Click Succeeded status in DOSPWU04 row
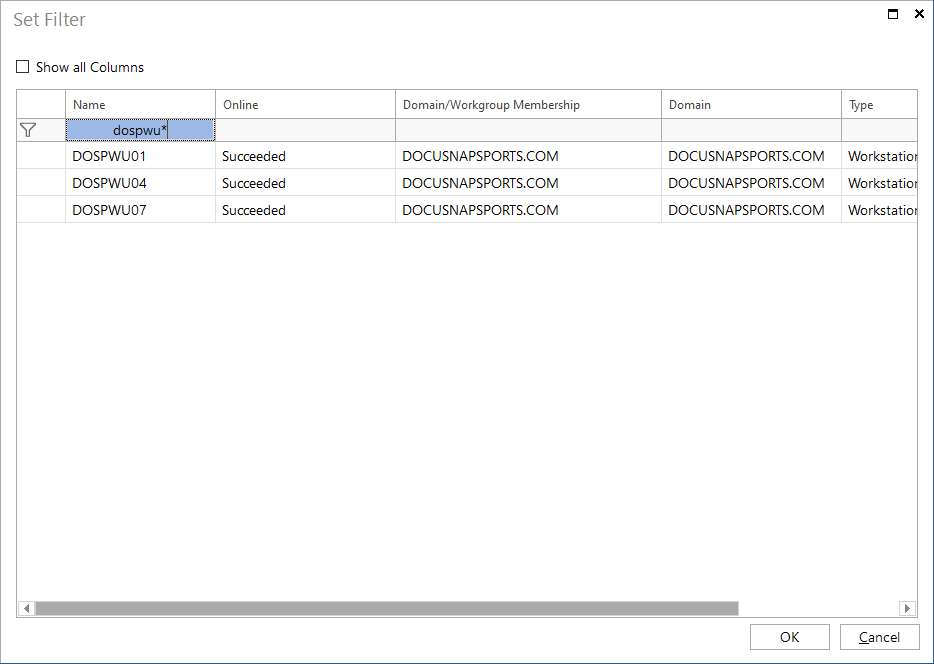Screen dimensions: 934x664 click(254, 183)
